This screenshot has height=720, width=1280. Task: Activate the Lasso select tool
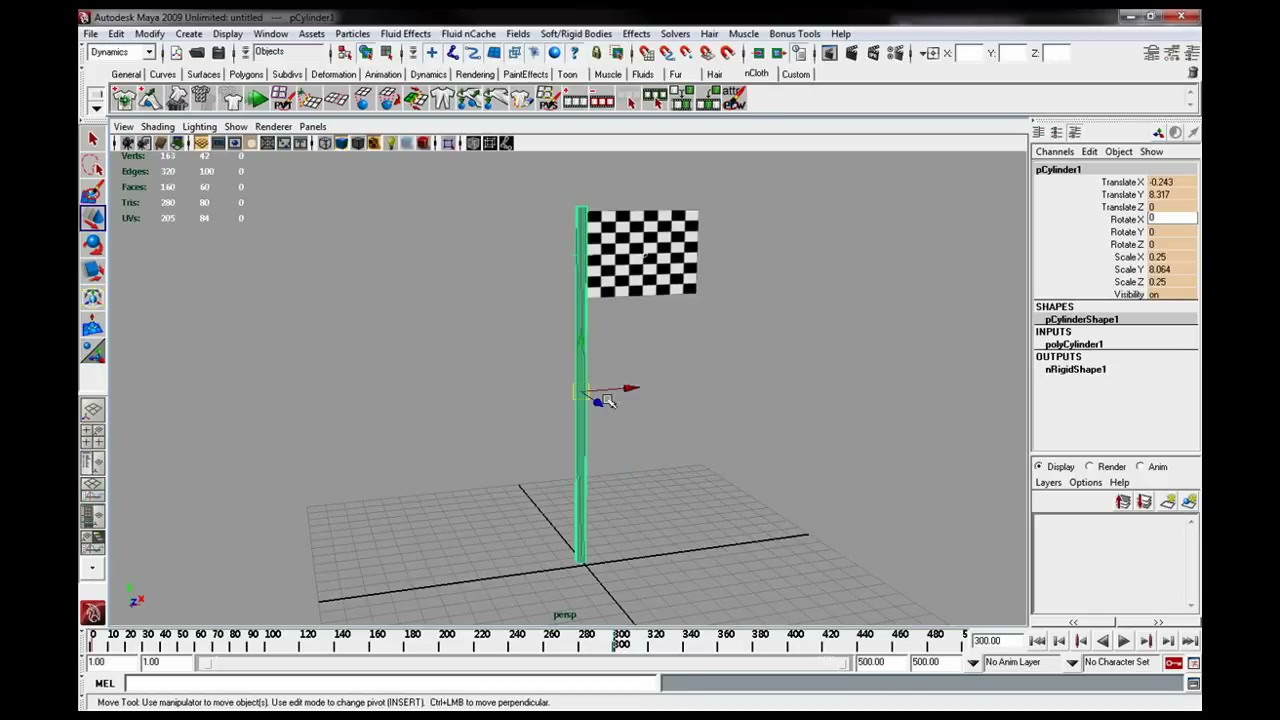pos(93,165)
